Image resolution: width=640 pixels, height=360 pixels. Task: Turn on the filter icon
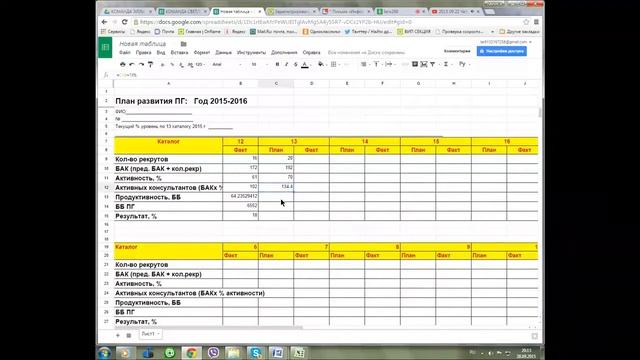(x=433, y=64)
